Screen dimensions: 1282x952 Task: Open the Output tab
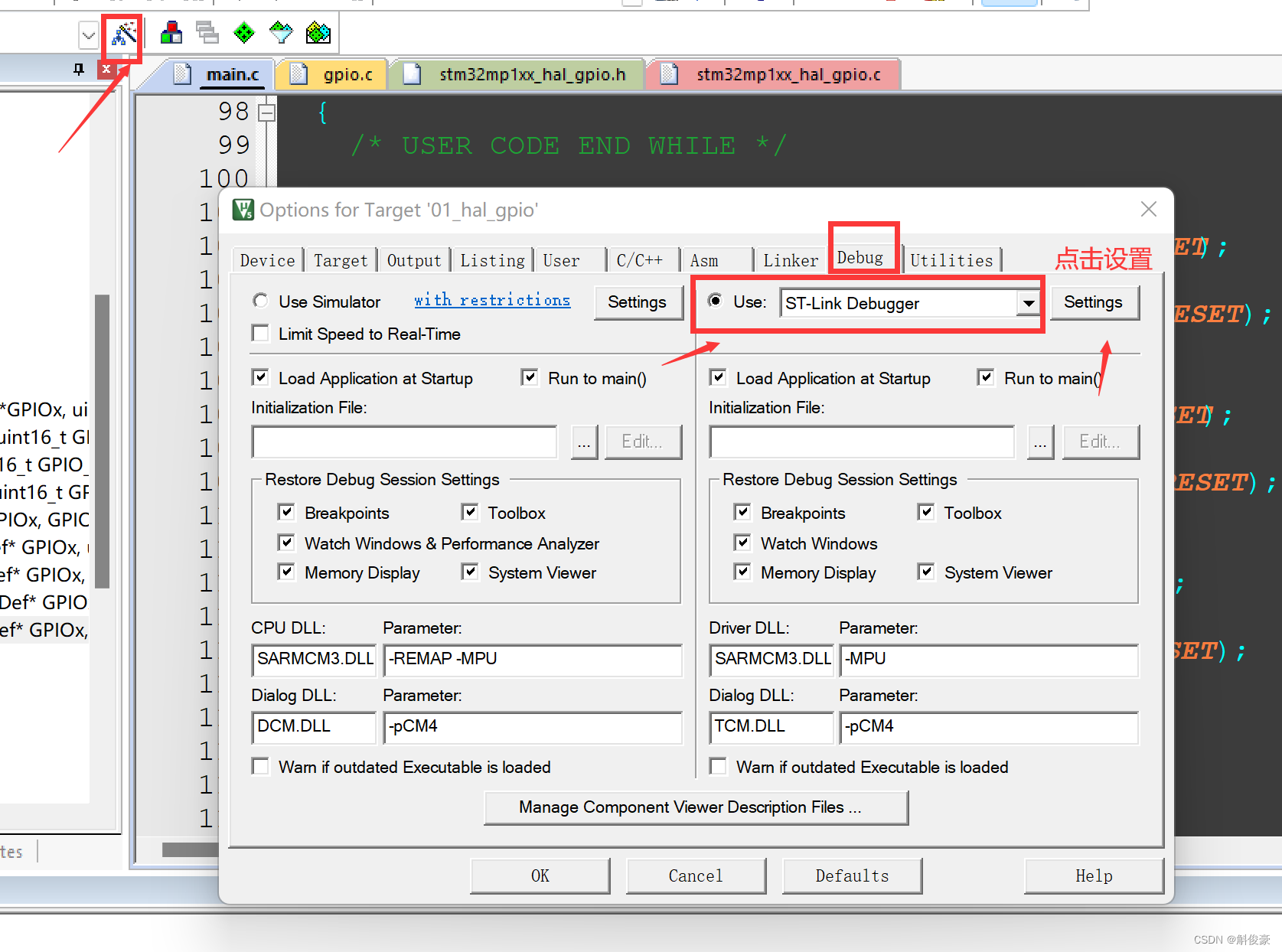point(414,260)
